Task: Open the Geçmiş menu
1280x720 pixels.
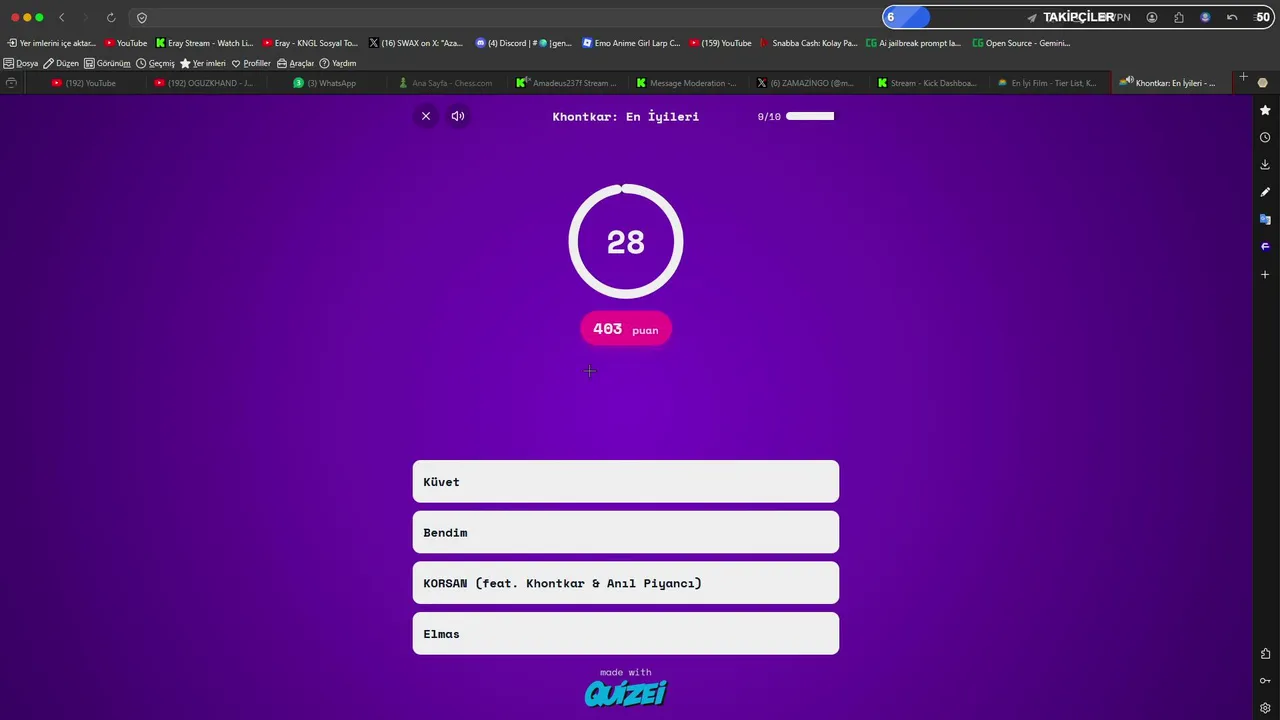Action: pos(155,63)
